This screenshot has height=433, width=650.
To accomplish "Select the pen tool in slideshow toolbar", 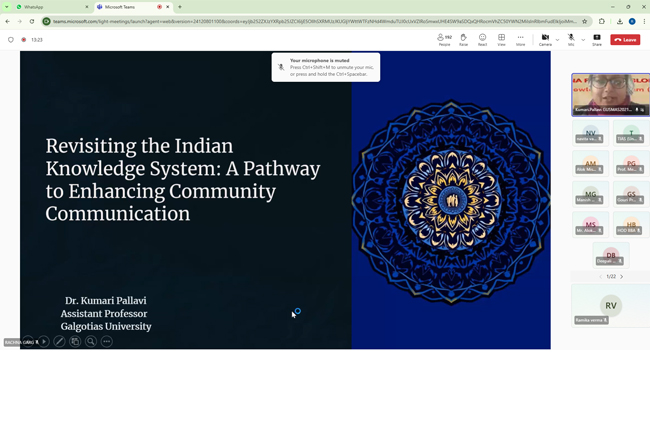I will click(x=59, y=341).
